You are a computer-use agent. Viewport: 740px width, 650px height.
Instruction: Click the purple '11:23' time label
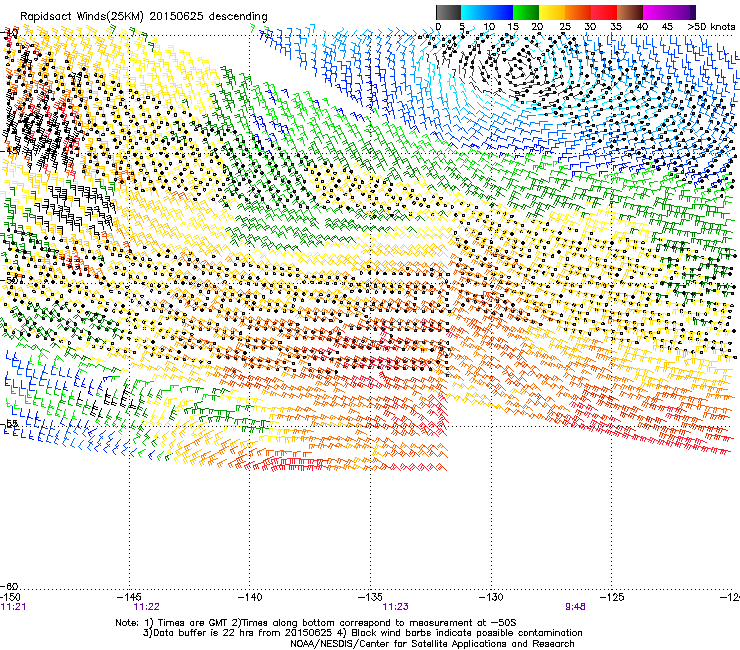coord(395,607)
